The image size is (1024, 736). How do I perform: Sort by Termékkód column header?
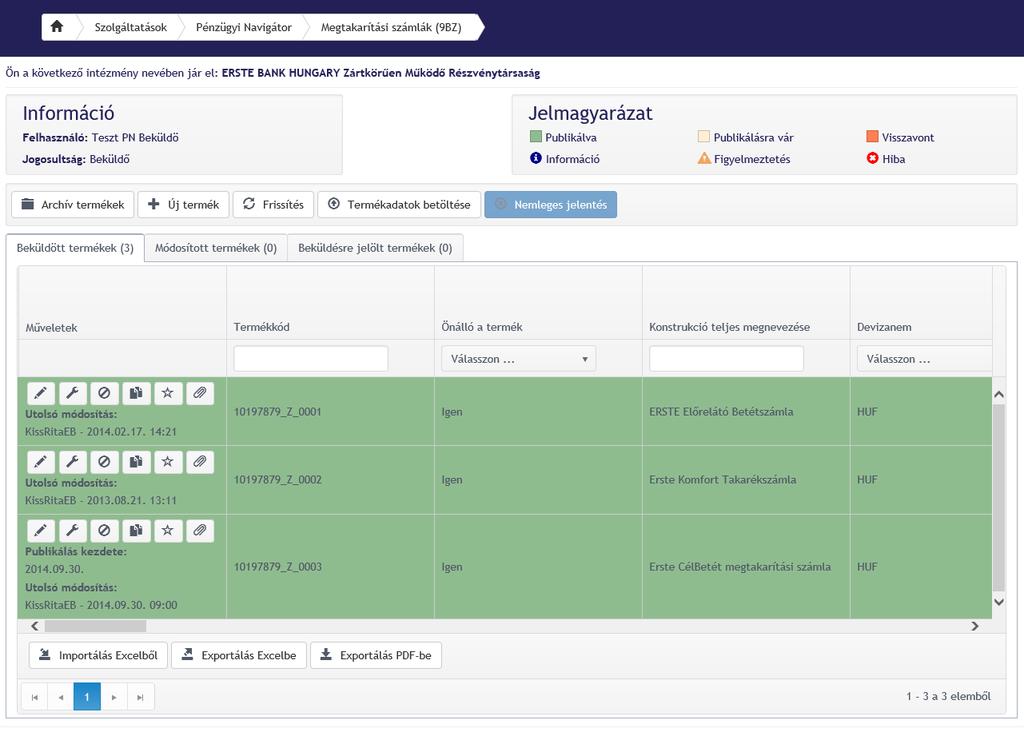[x=262, y=327]
